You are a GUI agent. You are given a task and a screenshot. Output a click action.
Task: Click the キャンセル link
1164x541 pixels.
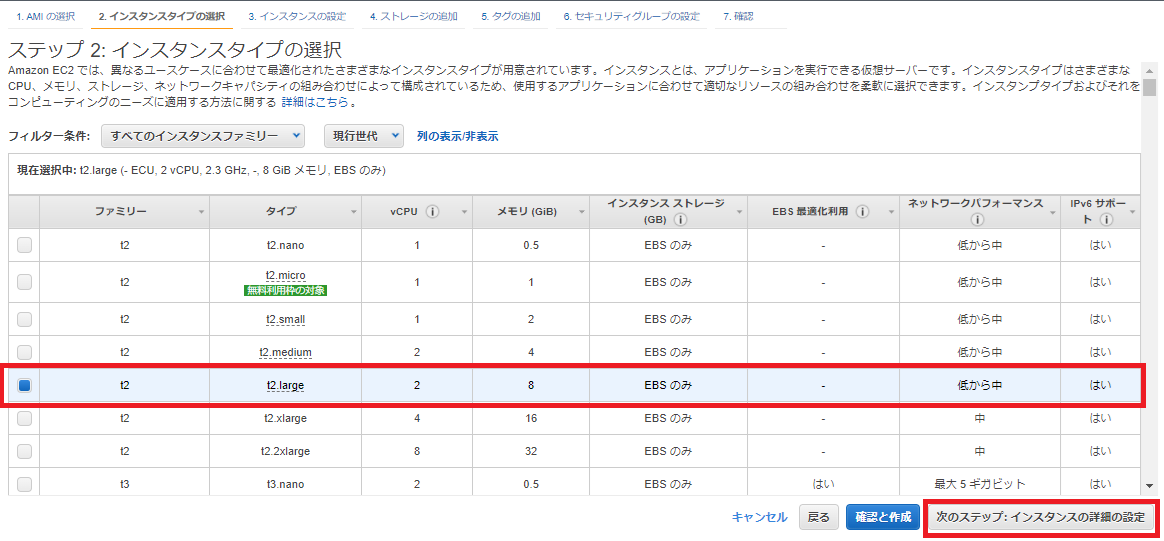(759, 517)
